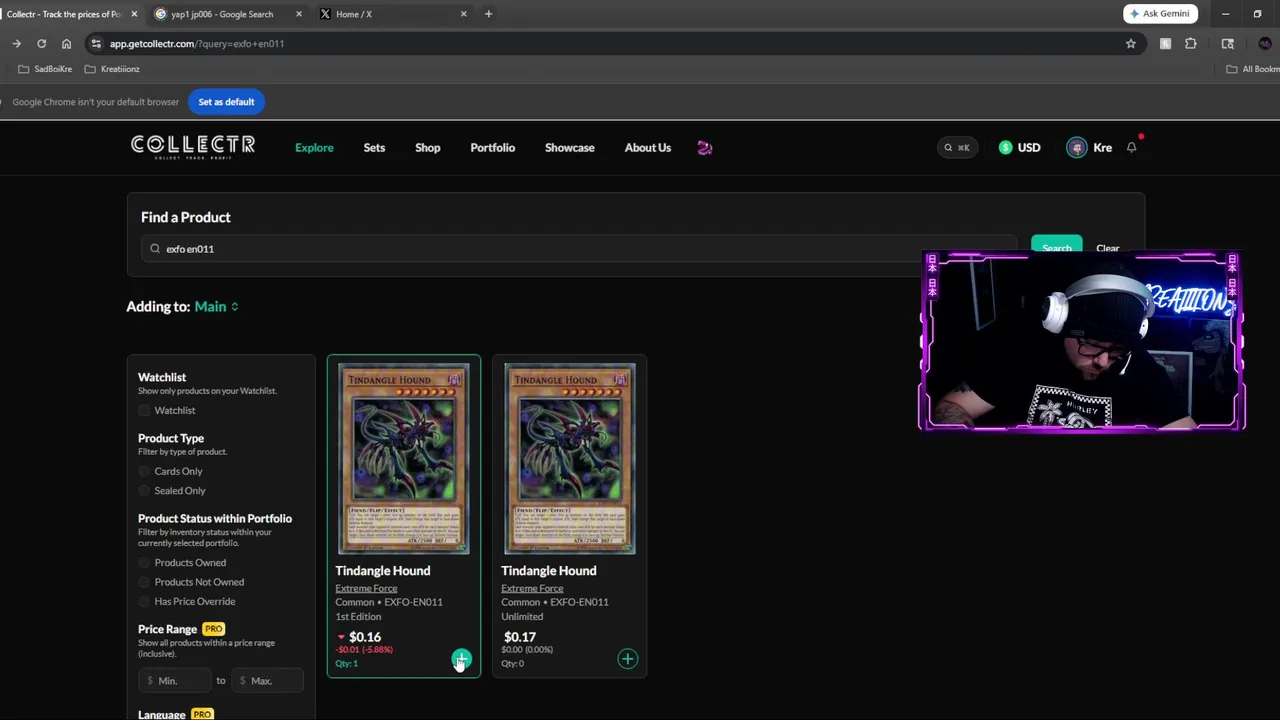
Task: Click the Collectr logo
Action: (193, 147)
